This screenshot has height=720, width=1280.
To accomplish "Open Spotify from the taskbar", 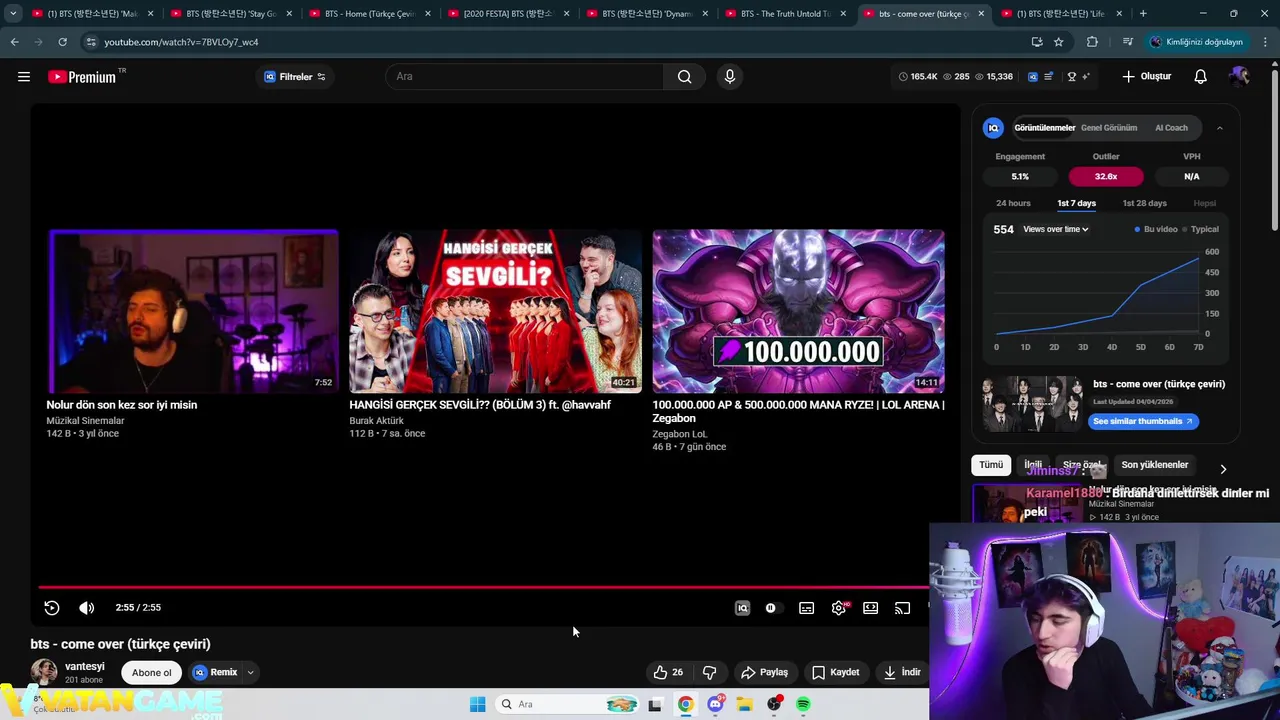I will [803, 704].
